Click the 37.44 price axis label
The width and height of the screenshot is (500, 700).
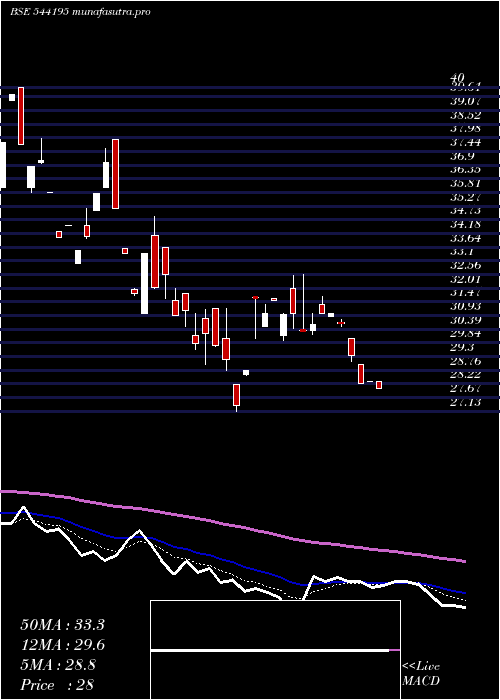tap(465, 142)
